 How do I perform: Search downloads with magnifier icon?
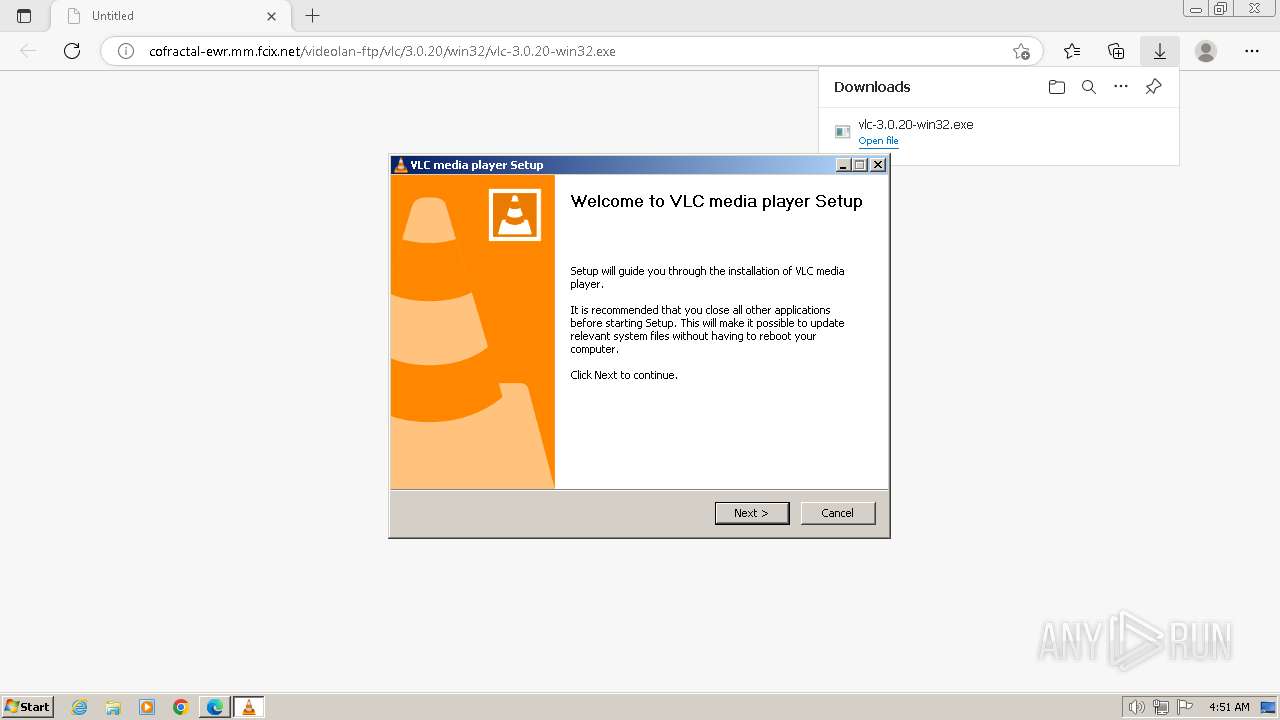[x=1089, y=87]
